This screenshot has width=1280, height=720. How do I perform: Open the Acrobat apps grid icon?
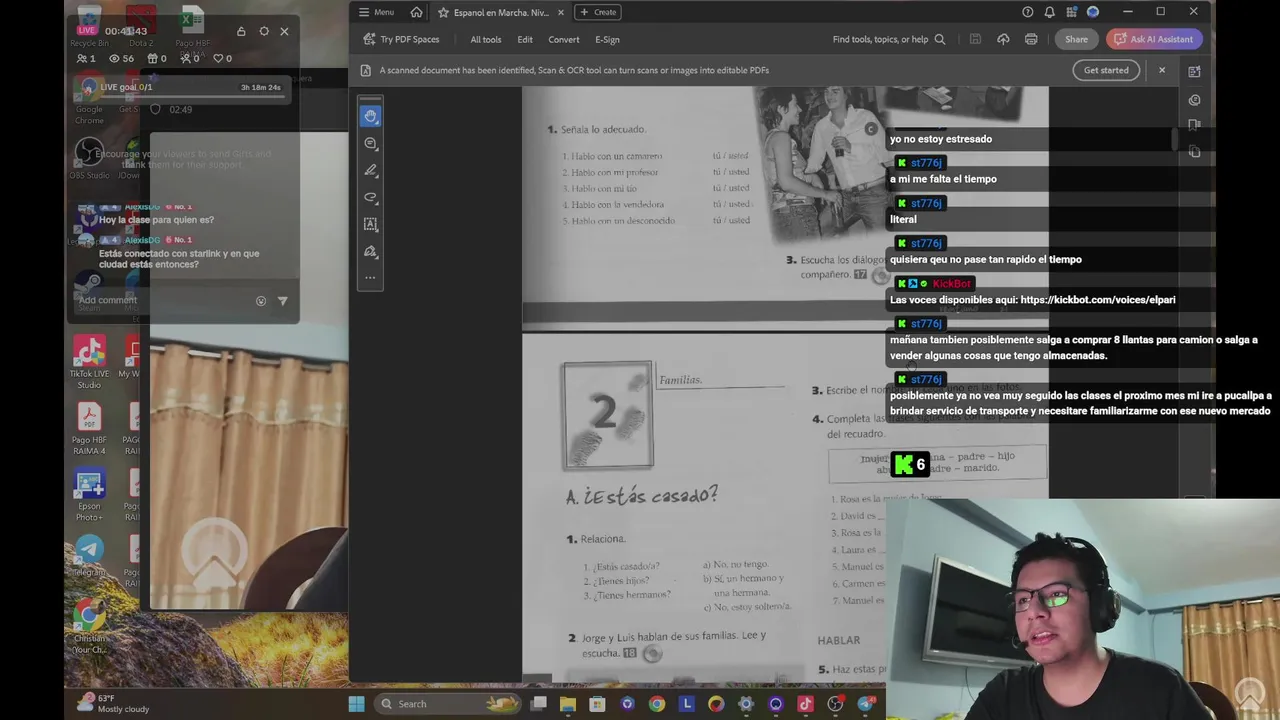tap(1071, 12)
